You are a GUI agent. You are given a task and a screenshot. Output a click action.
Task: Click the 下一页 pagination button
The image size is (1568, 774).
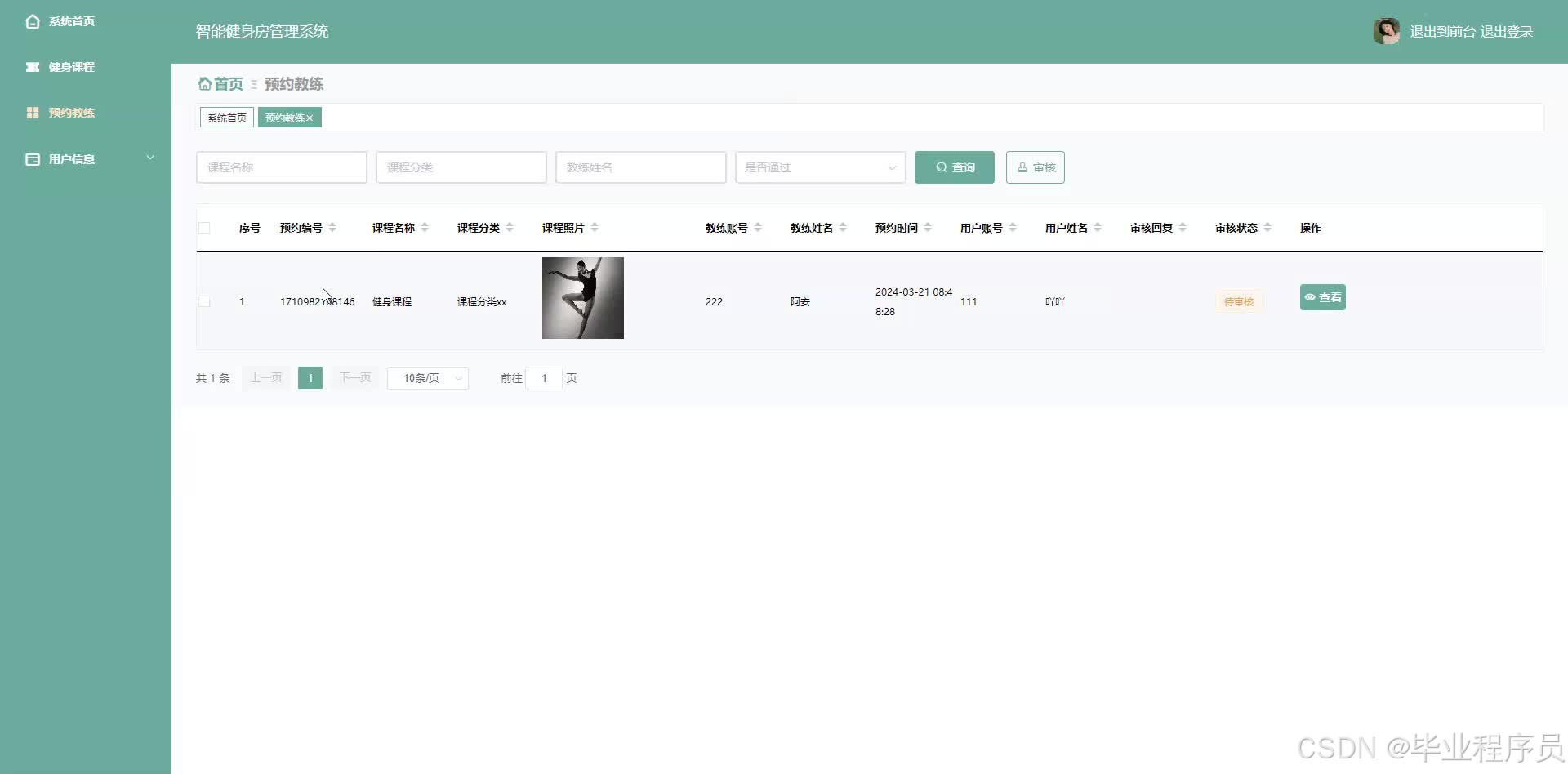point(355,378)
